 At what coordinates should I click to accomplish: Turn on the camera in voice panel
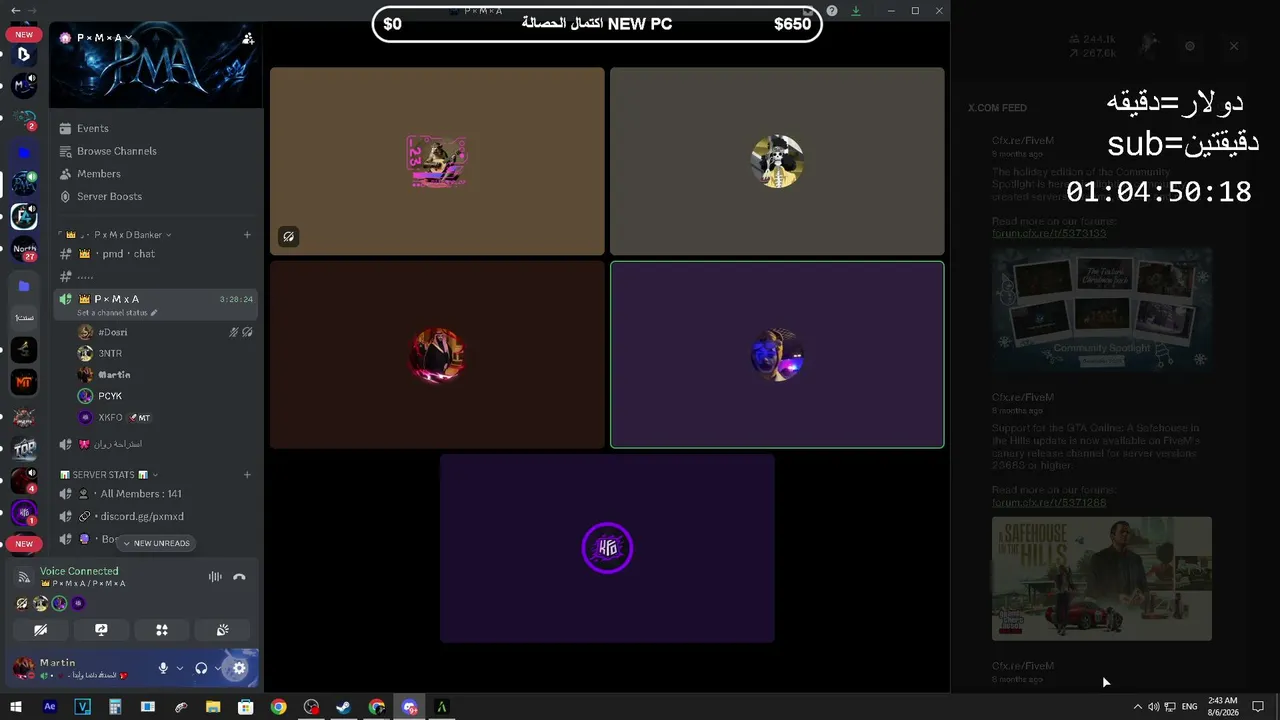click(x=40, y=630)
